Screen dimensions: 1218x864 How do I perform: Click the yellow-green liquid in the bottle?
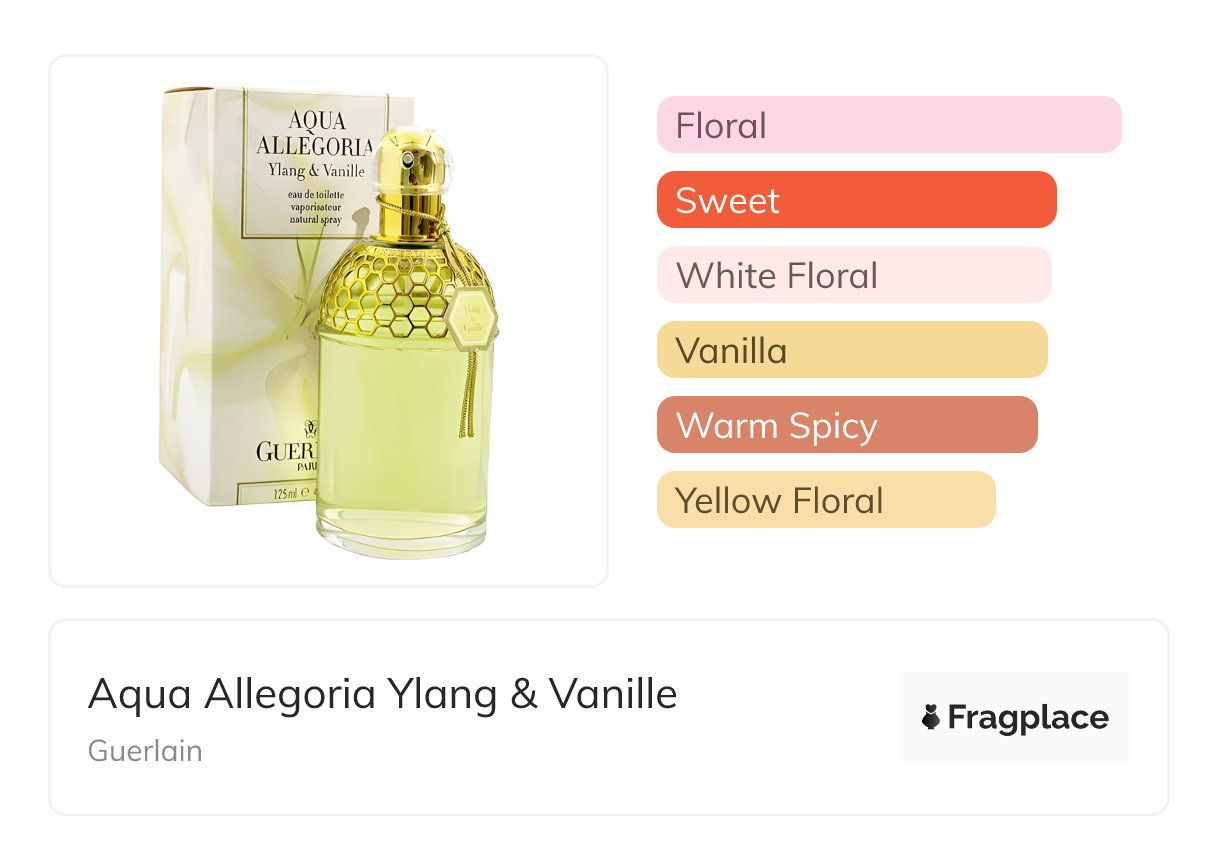400,430
